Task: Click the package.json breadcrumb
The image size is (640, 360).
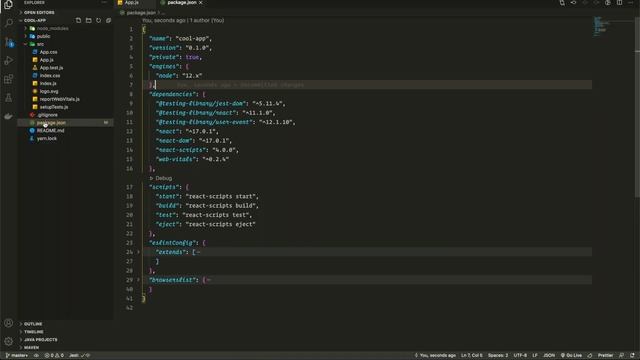Action: click(x=141, y=13)
